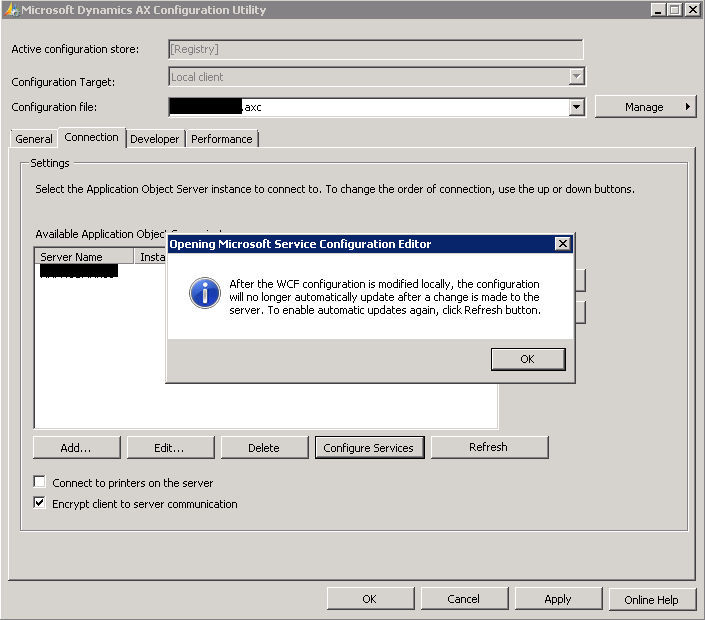Click the Refresh button
Screen dimensions: 705x620
pos(489,447)
